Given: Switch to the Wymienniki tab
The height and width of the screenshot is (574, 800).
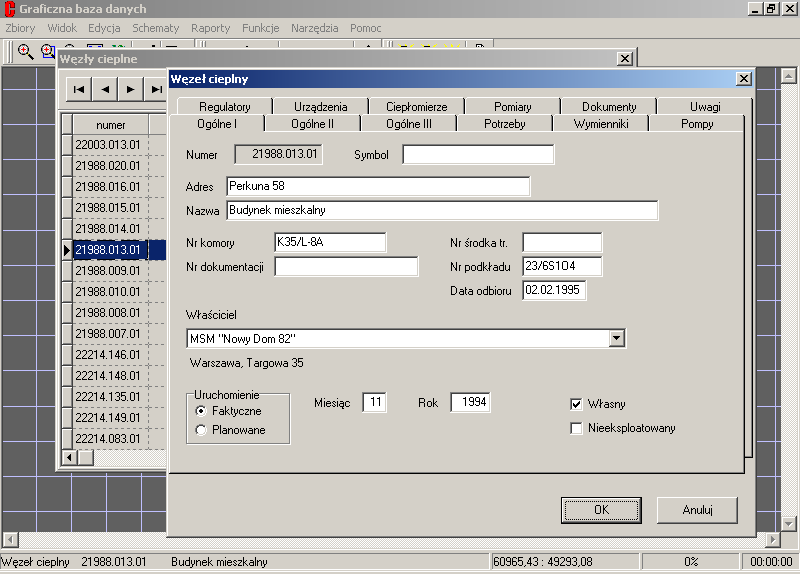Looking at the screenshot, I should click(600, 124).
